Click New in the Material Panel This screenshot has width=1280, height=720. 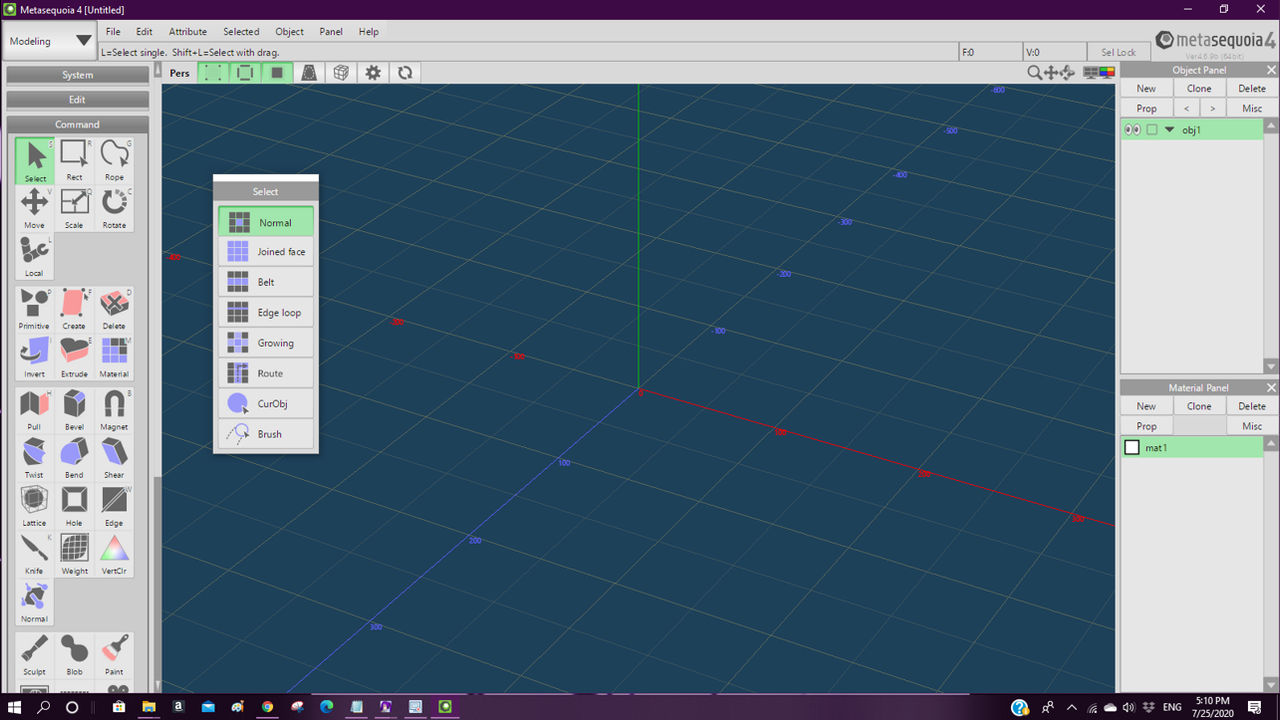[x=1146, y=406]
